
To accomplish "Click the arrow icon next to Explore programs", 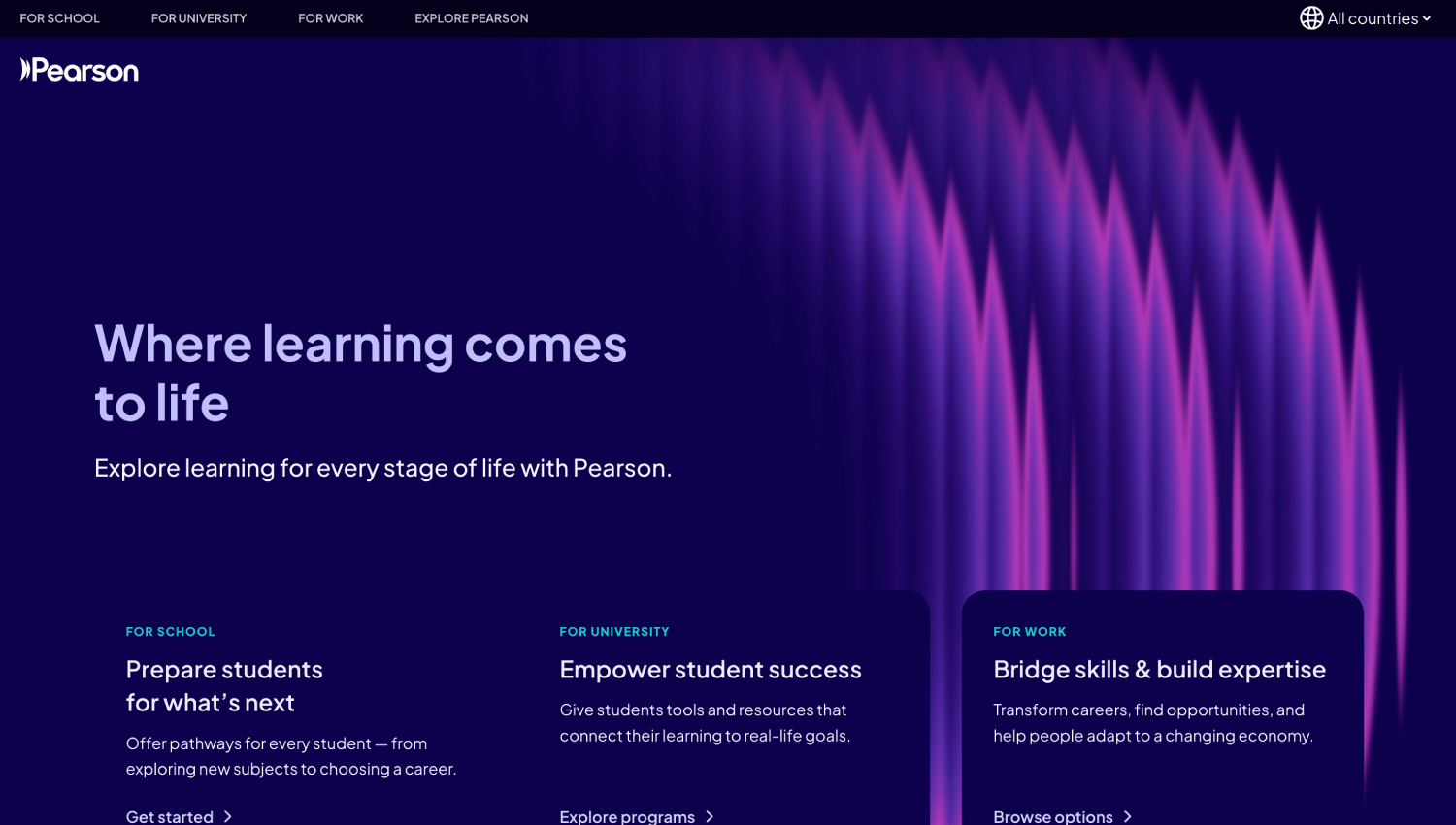I will pos(710,817).
